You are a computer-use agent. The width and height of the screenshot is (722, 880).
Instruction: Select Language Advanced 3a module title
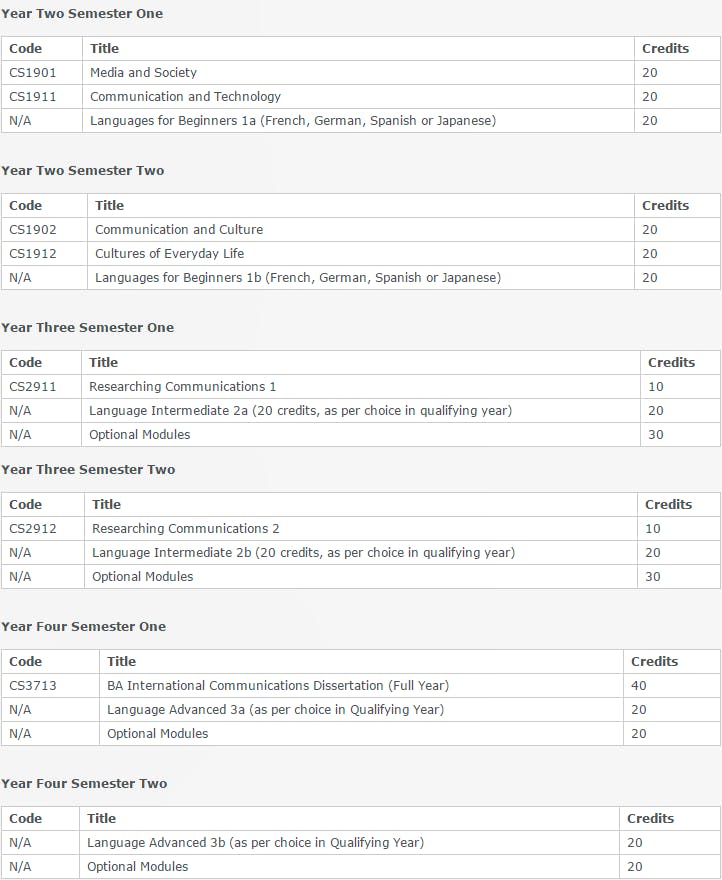coord(275,709)
